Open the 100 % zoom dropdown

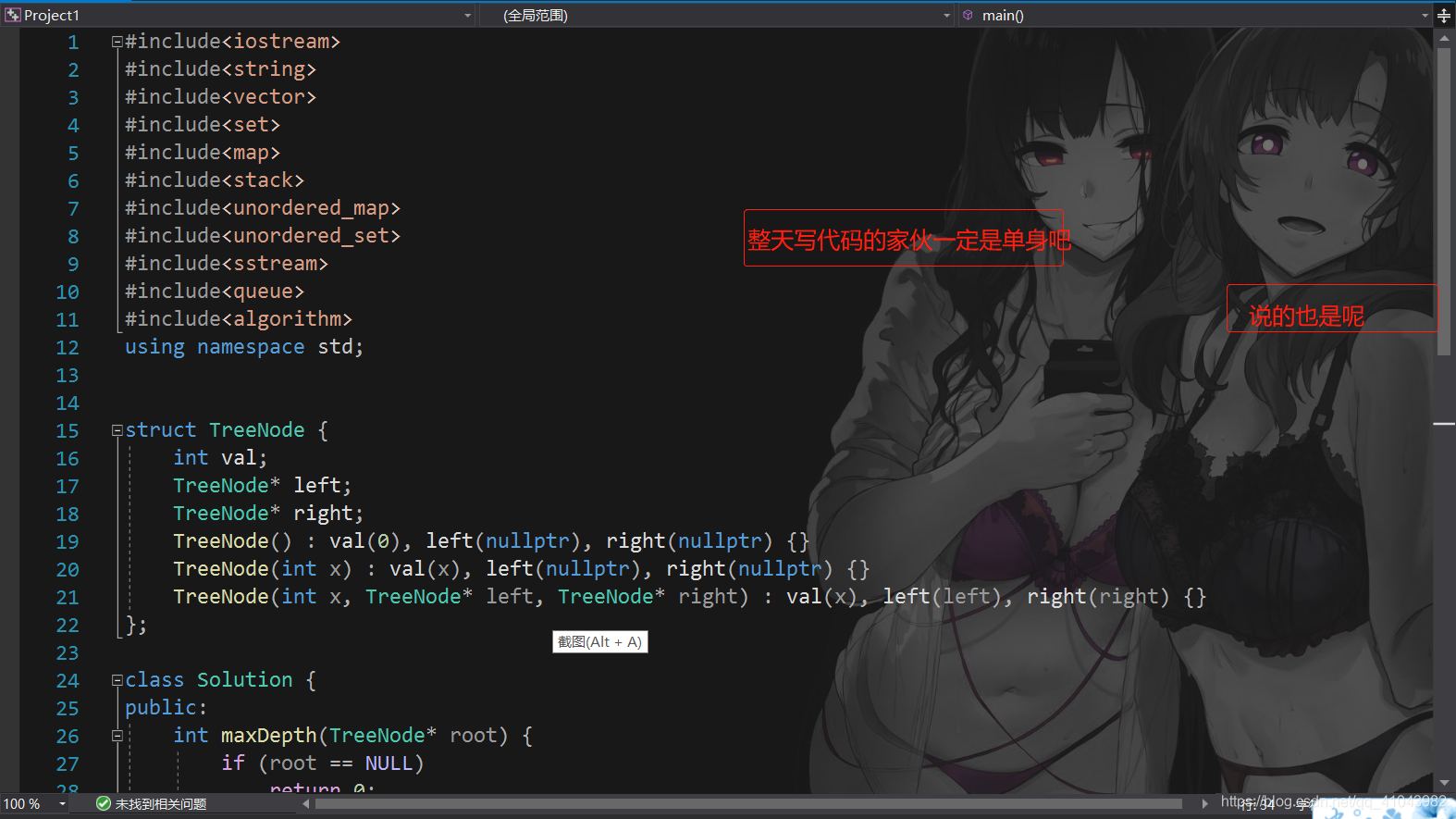coord(63,804)
